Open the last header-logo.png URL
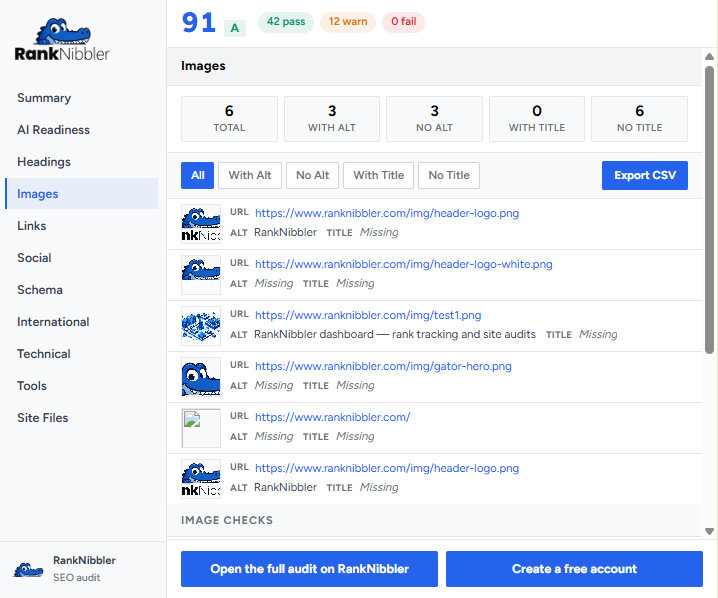The height and width of the screenshot is (598, 718). pos(387,468)
